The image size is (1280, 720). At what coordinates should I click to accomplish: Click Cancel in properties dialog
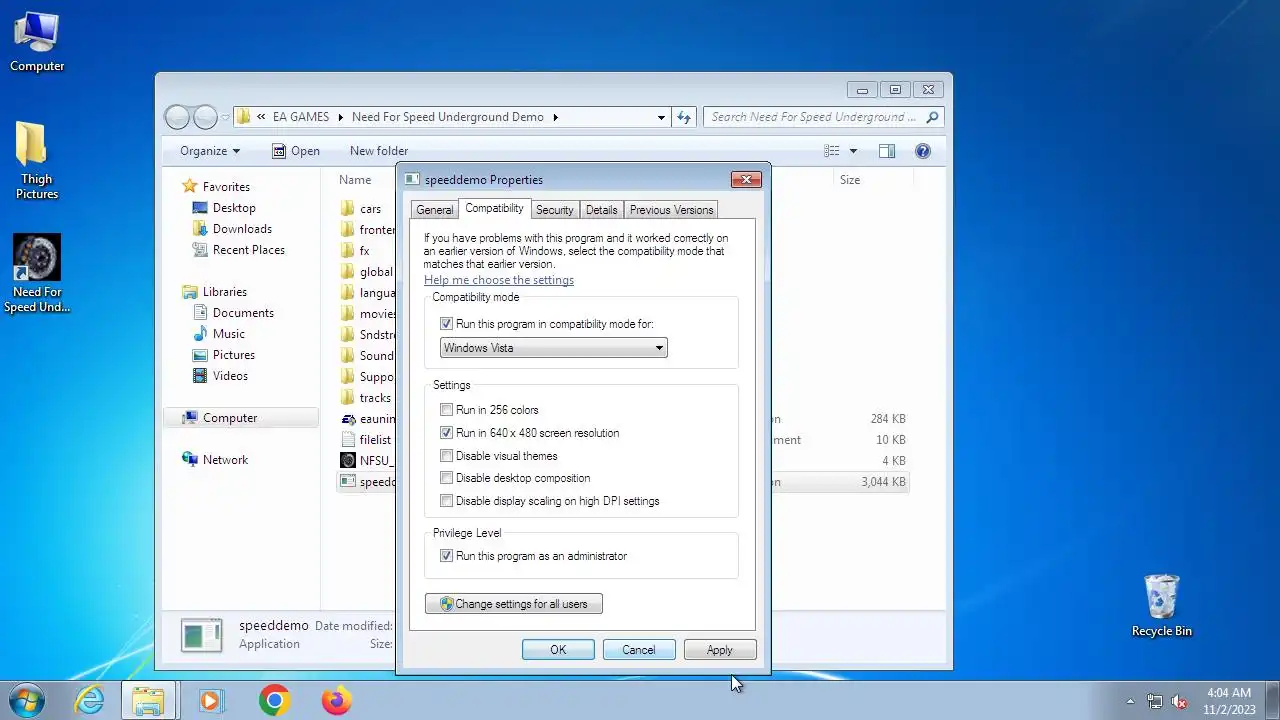(639, 650)
